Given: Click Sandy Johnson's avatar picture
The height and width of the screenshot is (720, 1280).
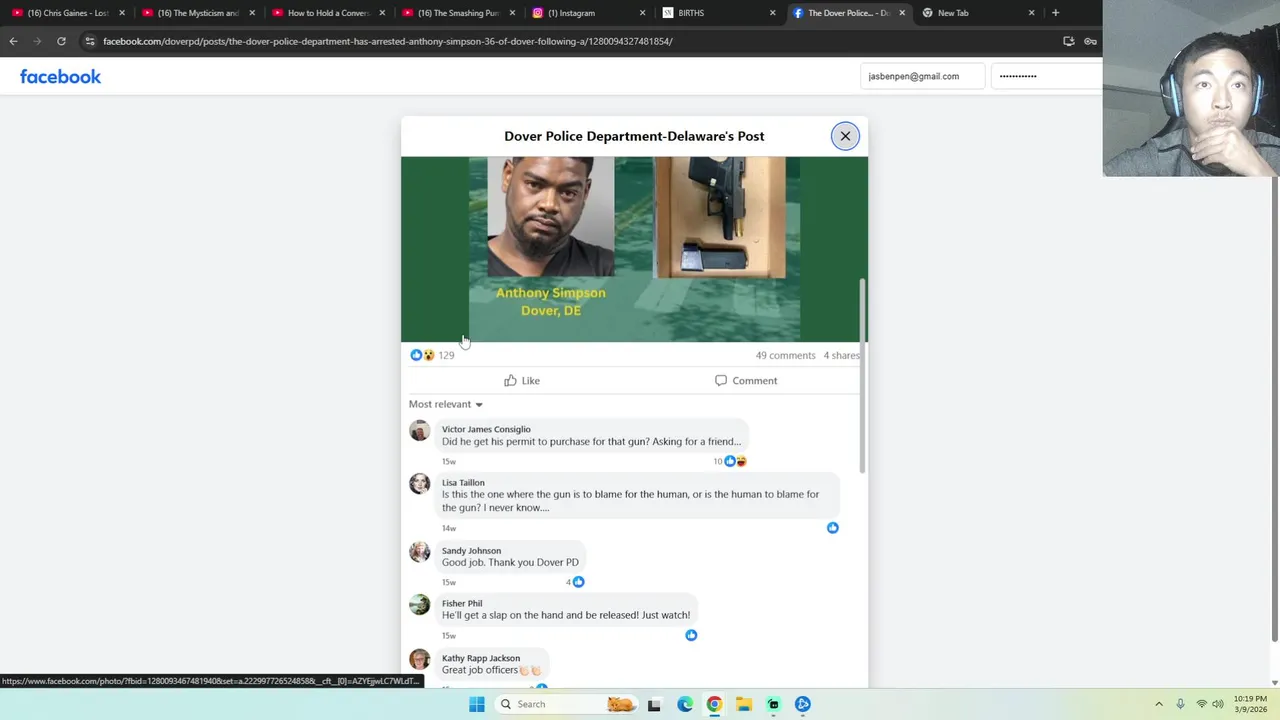Looking at the screenshot, I should [420, 552].
